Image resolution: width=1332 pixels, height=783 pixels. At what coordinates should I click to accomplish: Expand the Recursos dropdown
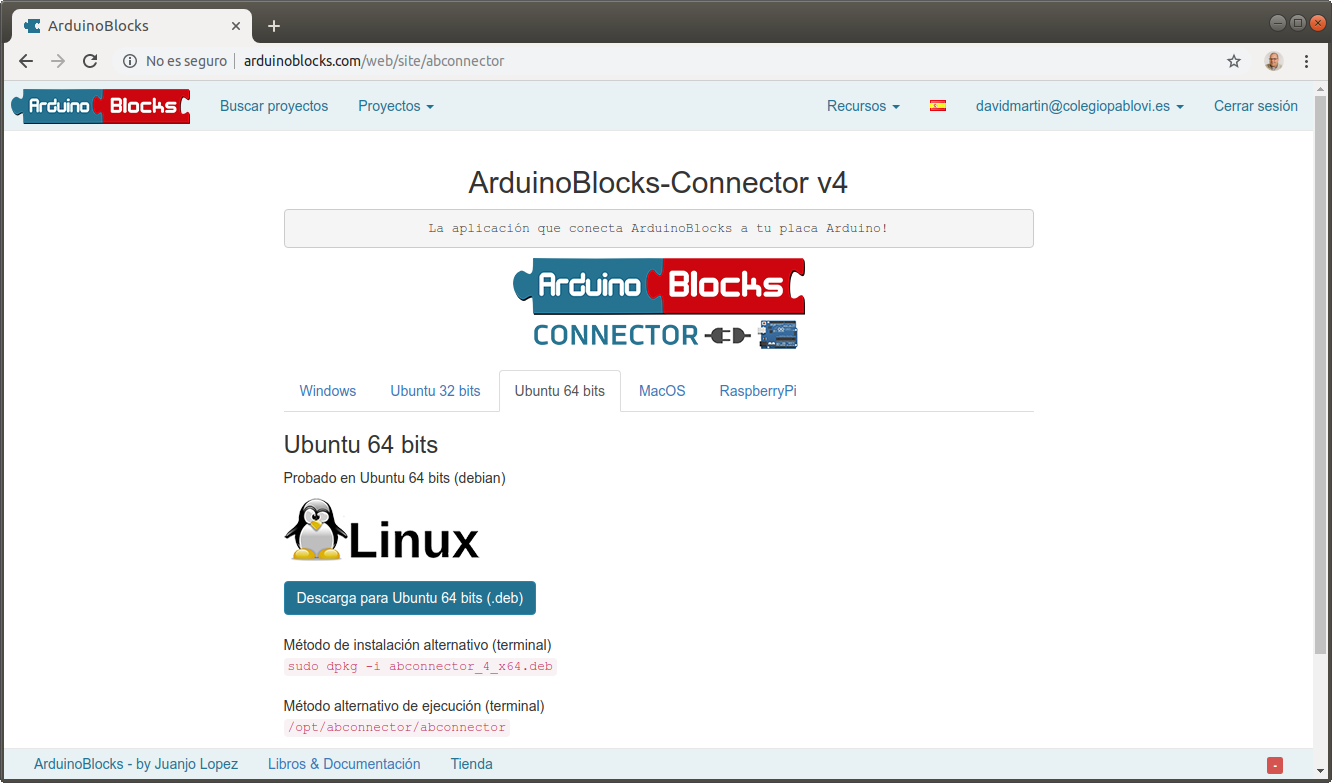(861, 105)
